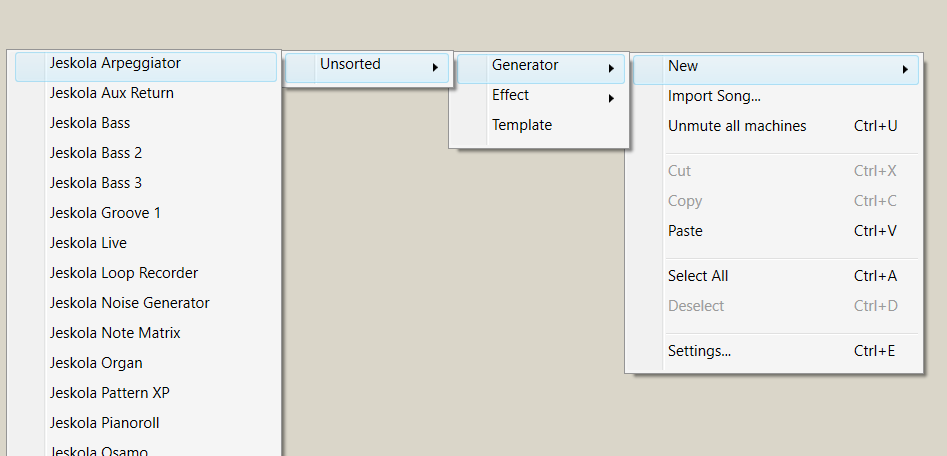Open the Generator submenu
This screenshot has width=947, height=456.
[x=525, y=65]
